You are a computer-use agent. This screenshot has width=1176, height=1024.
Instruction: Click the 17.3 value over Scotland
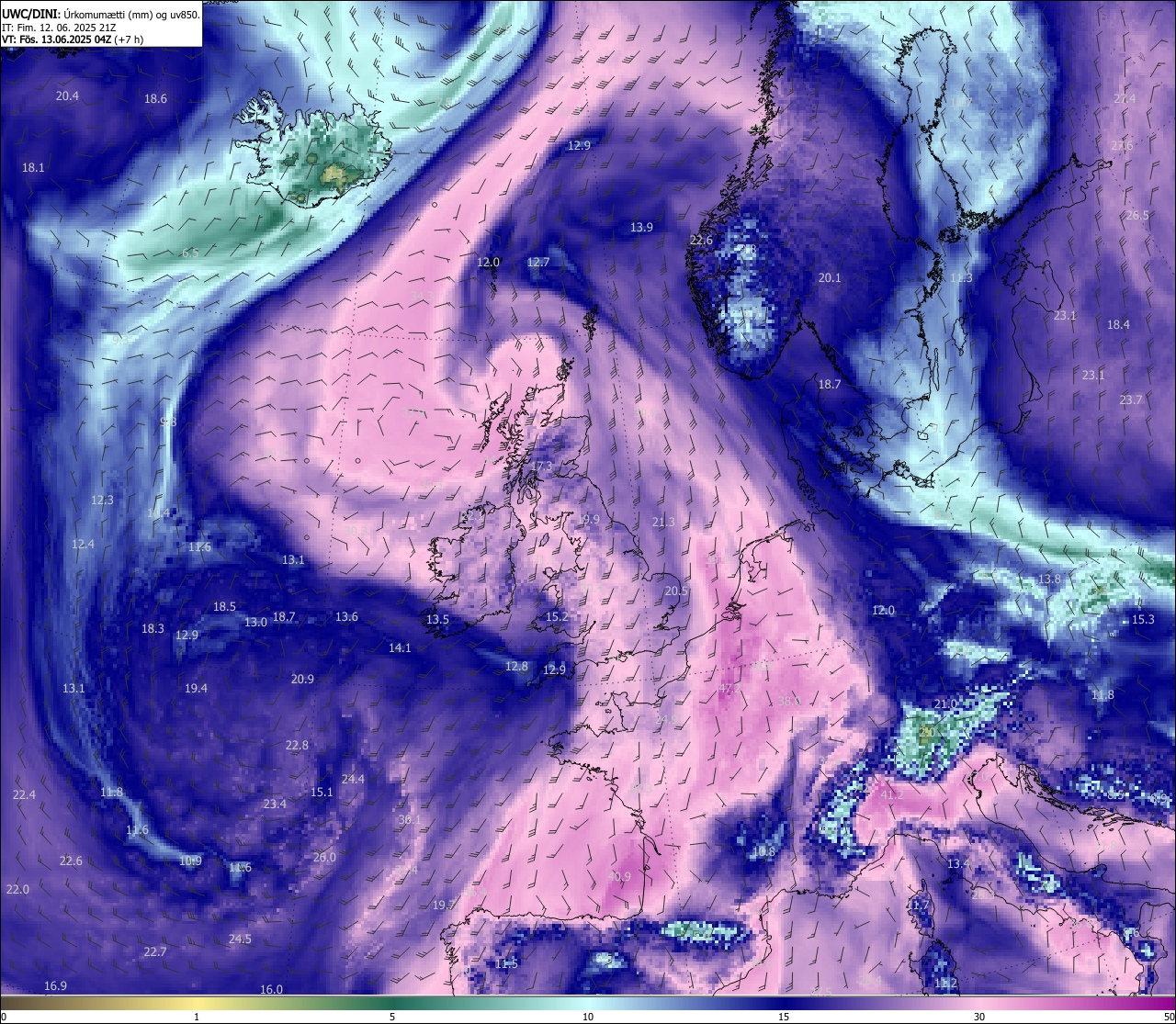(x=541, y=466)
